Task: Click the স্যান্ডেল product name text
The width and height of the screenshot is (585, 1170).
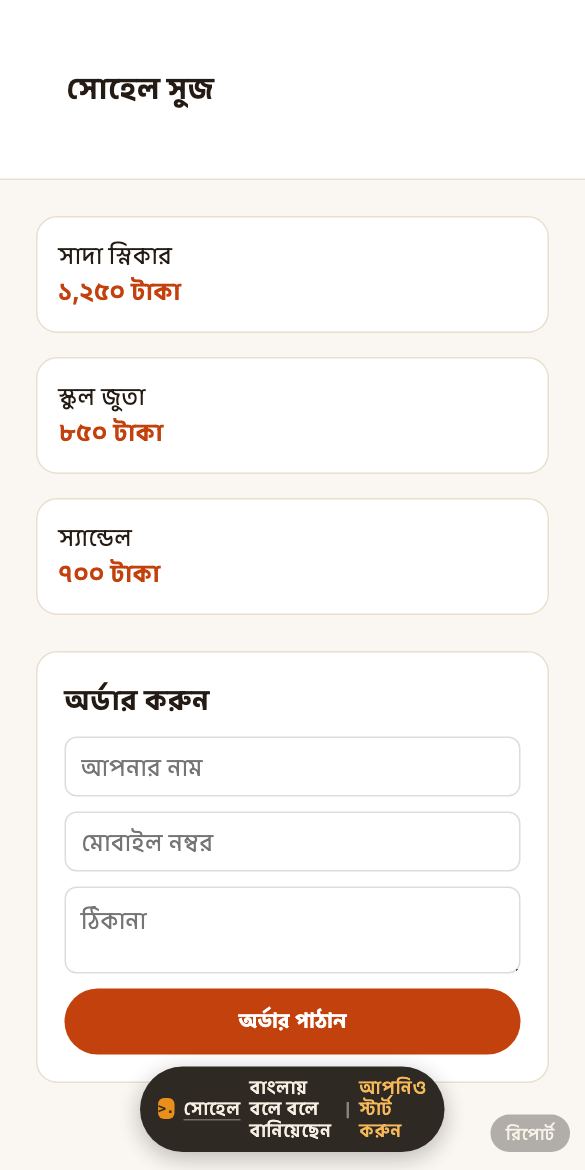Action: pyautogui.click(x=95, y=538)
